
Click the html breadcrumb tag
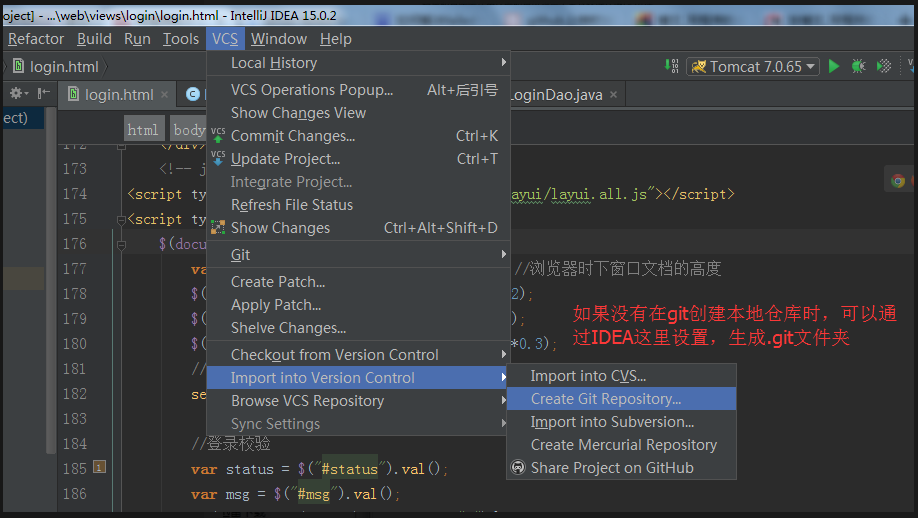pos(143,129)
